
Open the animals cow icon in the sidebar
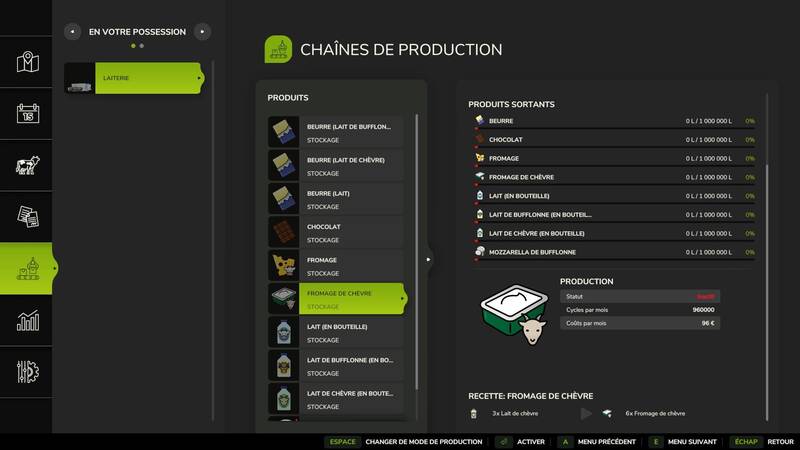tap(28, 165)
